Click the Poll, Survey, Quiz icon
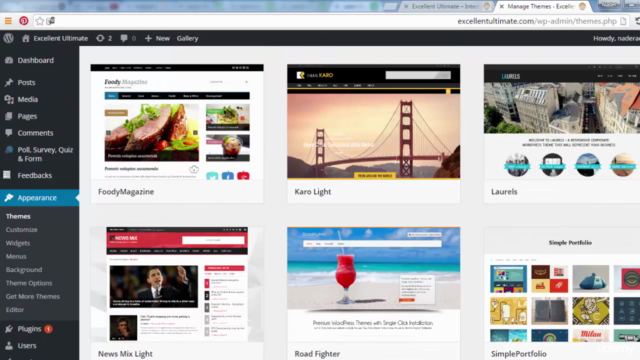The image size is (640, 360). pyautogui.click(x=9, y=150)
